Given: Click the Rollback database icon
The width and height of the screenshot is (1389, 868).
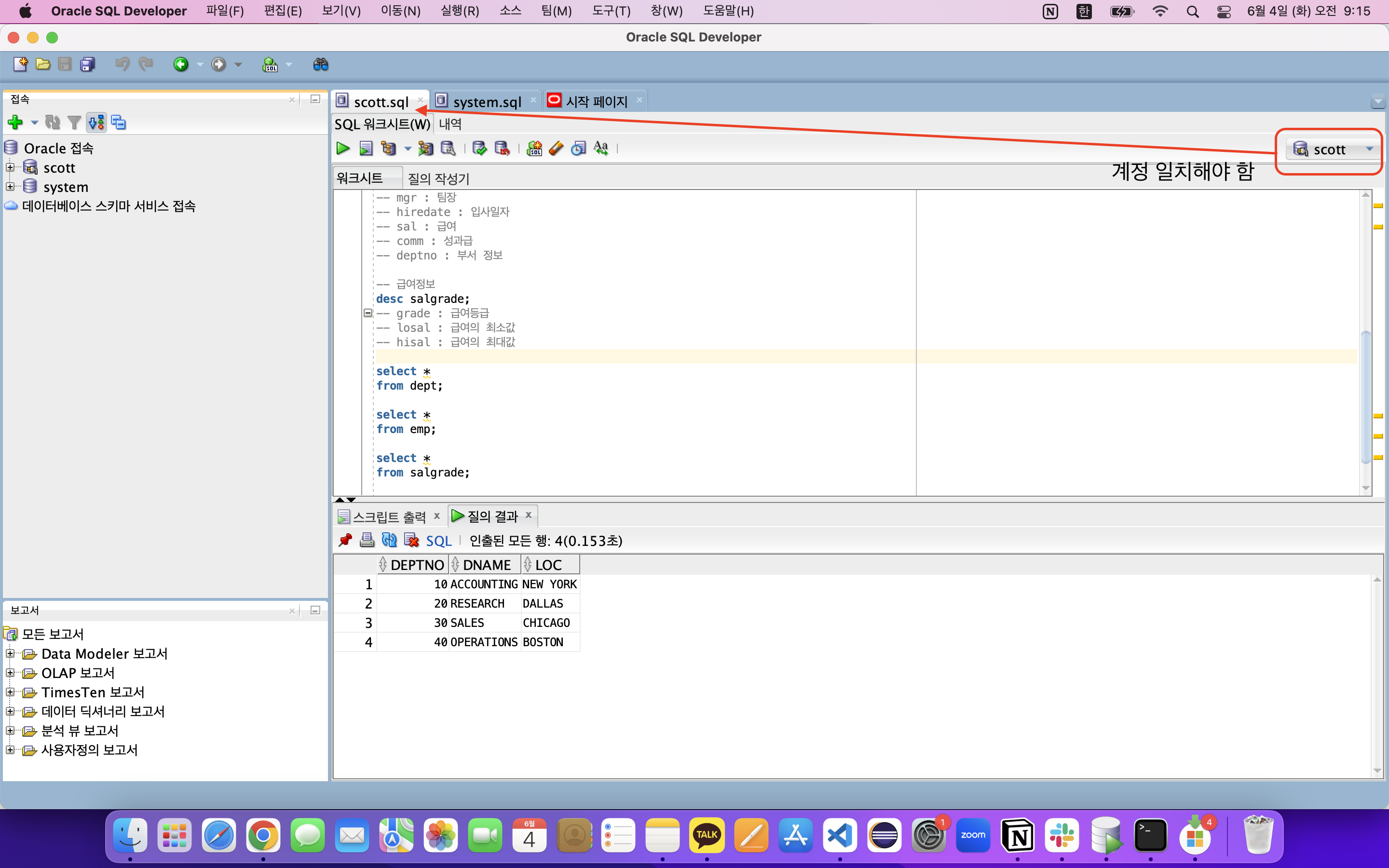Looking at the screenshot, I should point(502,149).
